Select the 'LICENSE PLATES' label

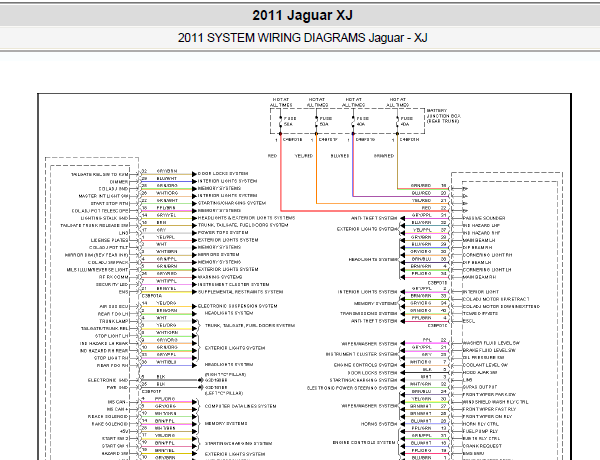(109, 240)
